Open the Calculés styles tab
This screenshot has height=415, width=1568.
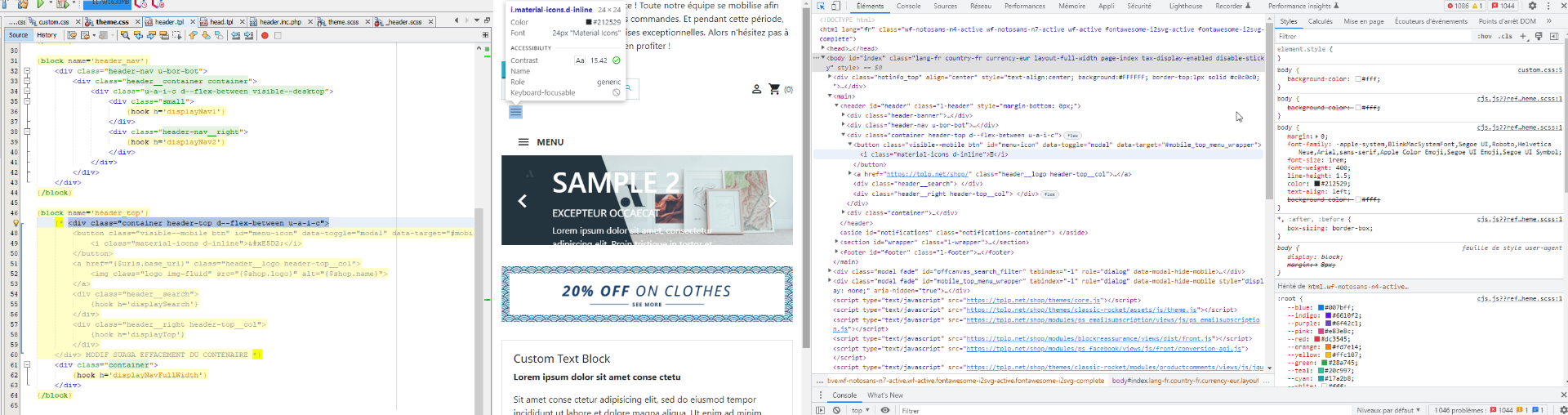(x=1320, y=21)
